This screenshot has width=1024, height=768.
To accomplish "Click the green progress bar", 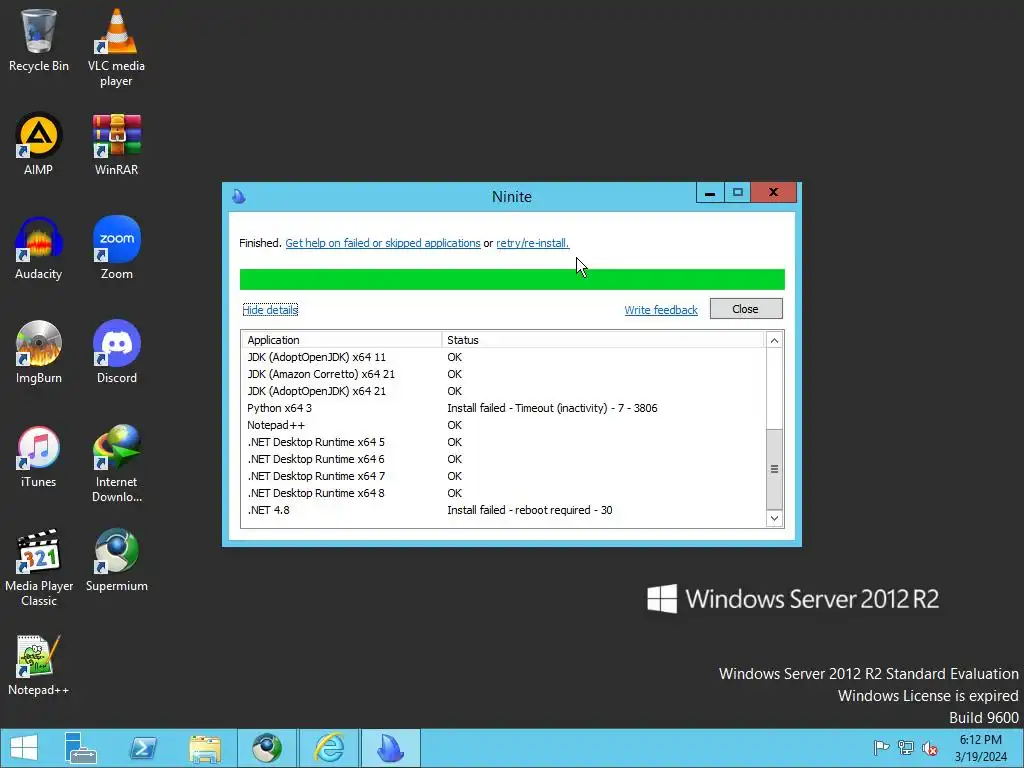I will (x=512, y=280).
